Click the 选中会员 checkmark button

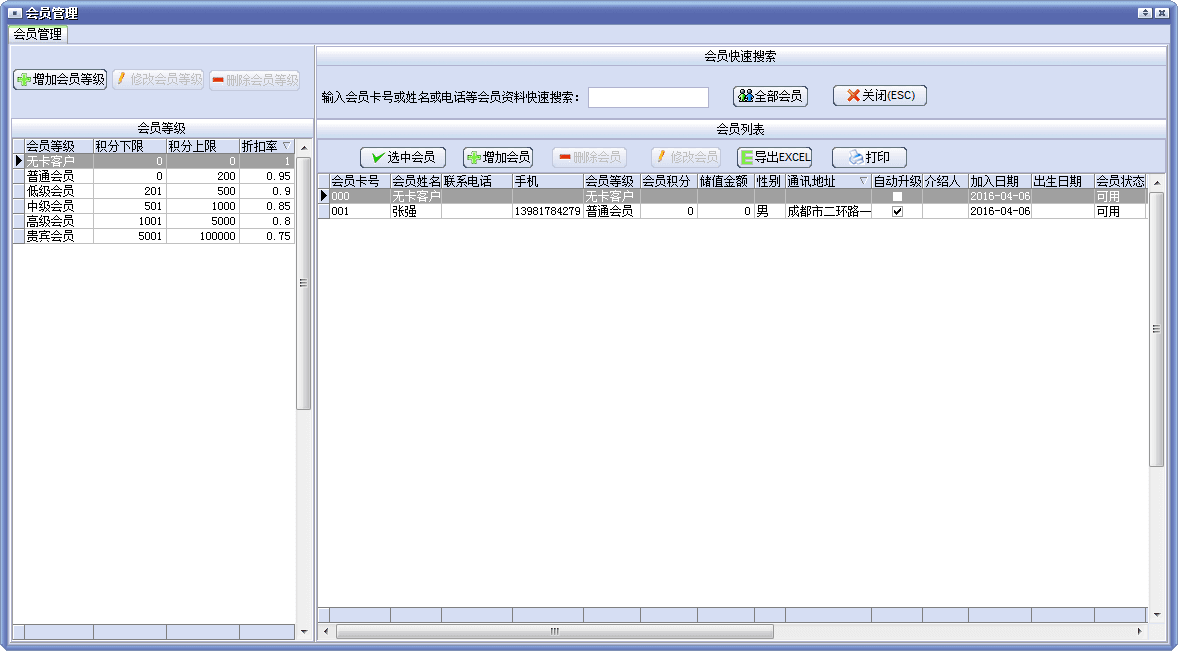[x=403, y=157]
